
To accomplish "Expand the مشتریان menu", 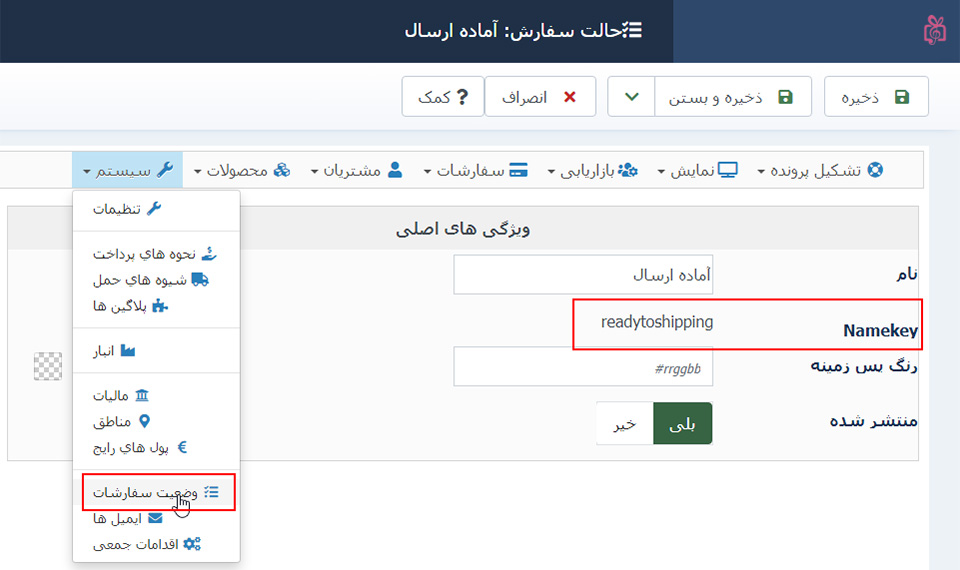I will [x=357, y=170].
